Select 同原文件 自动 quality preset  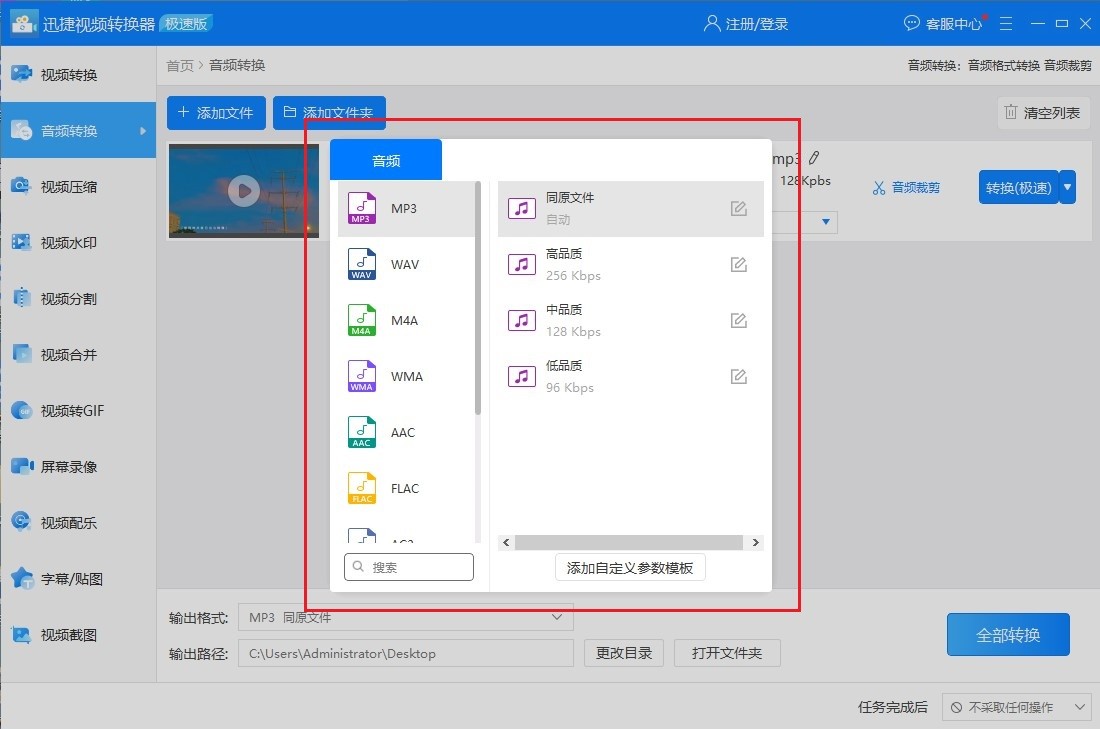point(631,208)
